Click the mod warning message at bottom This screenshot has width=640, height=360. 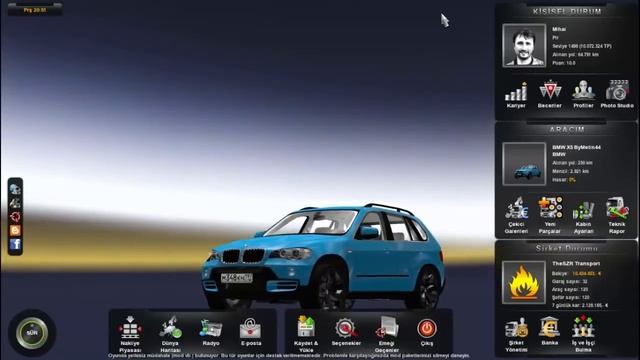(289, 356)
